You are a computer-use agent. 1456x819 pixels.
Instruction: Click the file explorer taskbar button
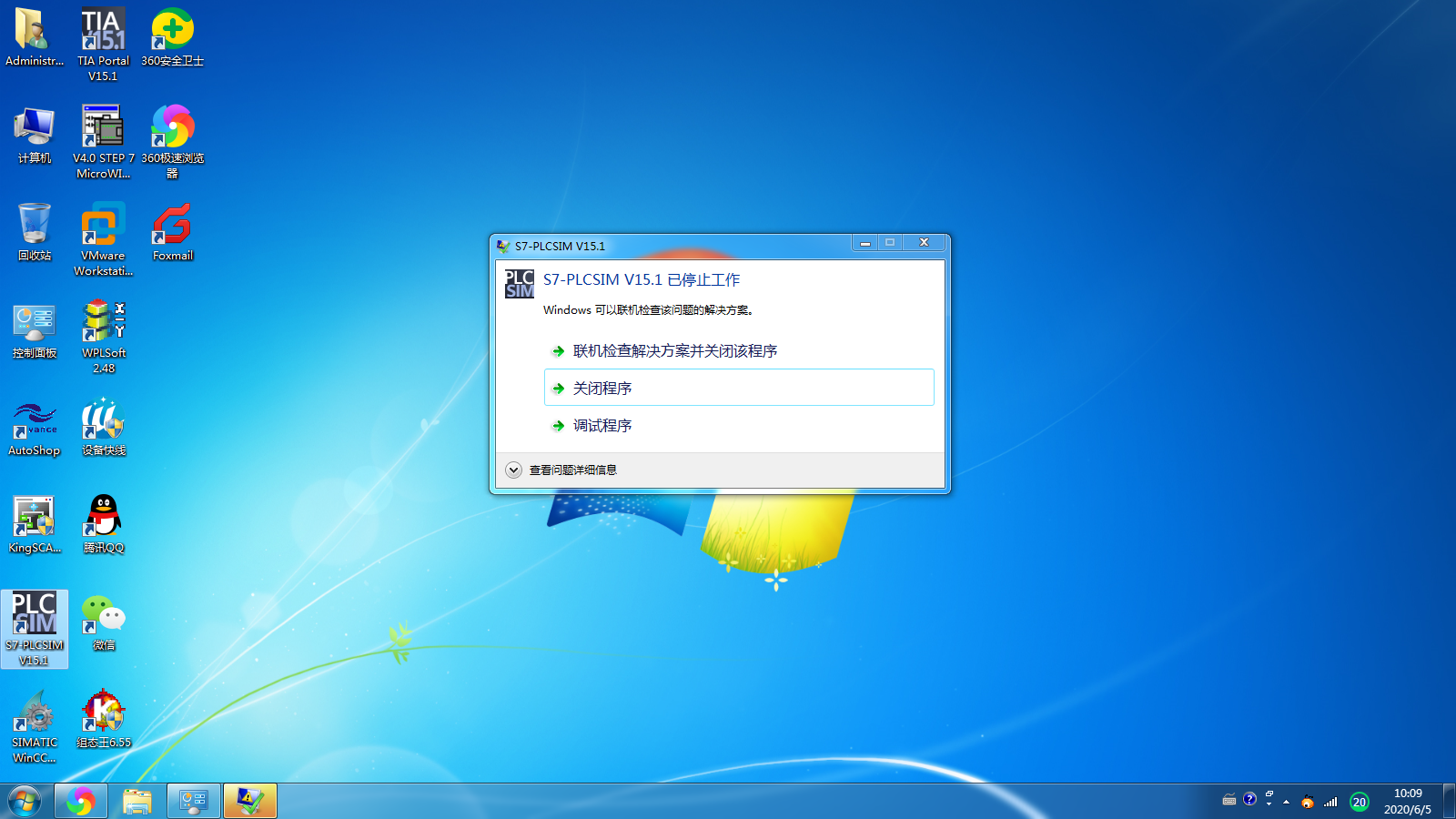click(x=137, y=802)
